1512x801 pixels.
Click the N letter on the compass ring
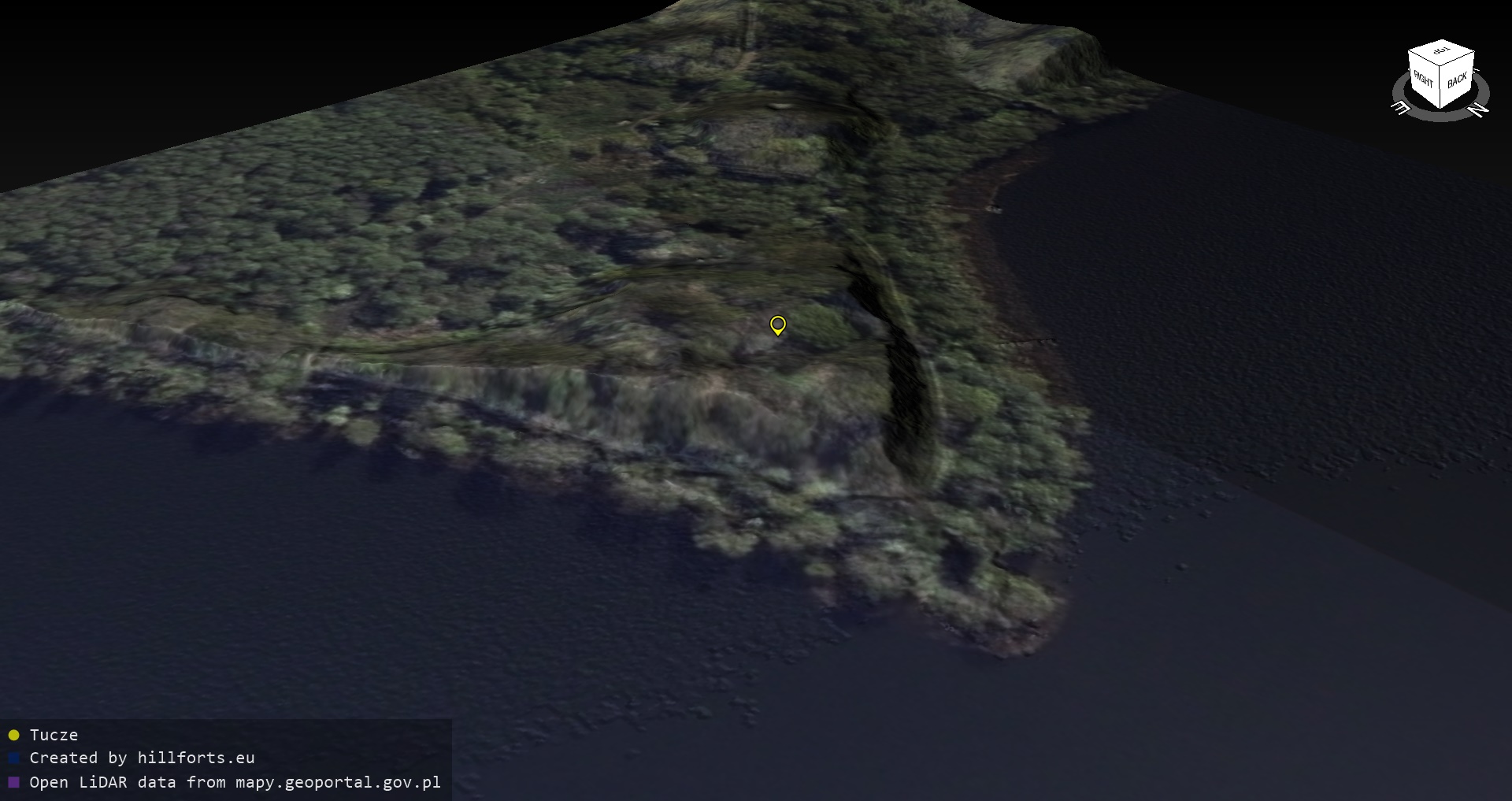(x=1479, y=109)
